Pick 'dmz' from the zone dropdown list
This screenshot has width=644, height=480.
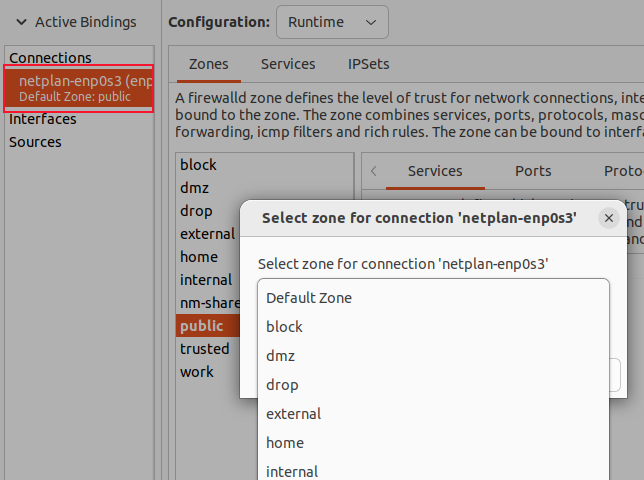point(280,356)
